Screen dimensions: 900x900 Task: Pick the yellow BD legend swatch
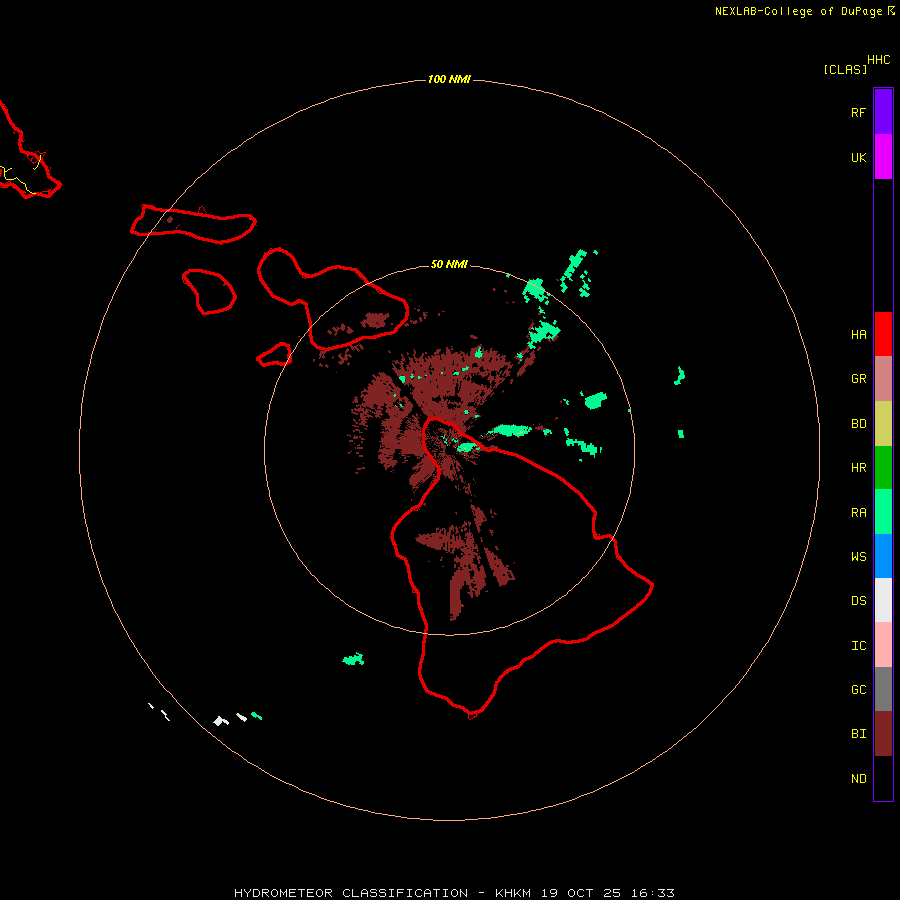pyautogui.click(x=883, y=424)
